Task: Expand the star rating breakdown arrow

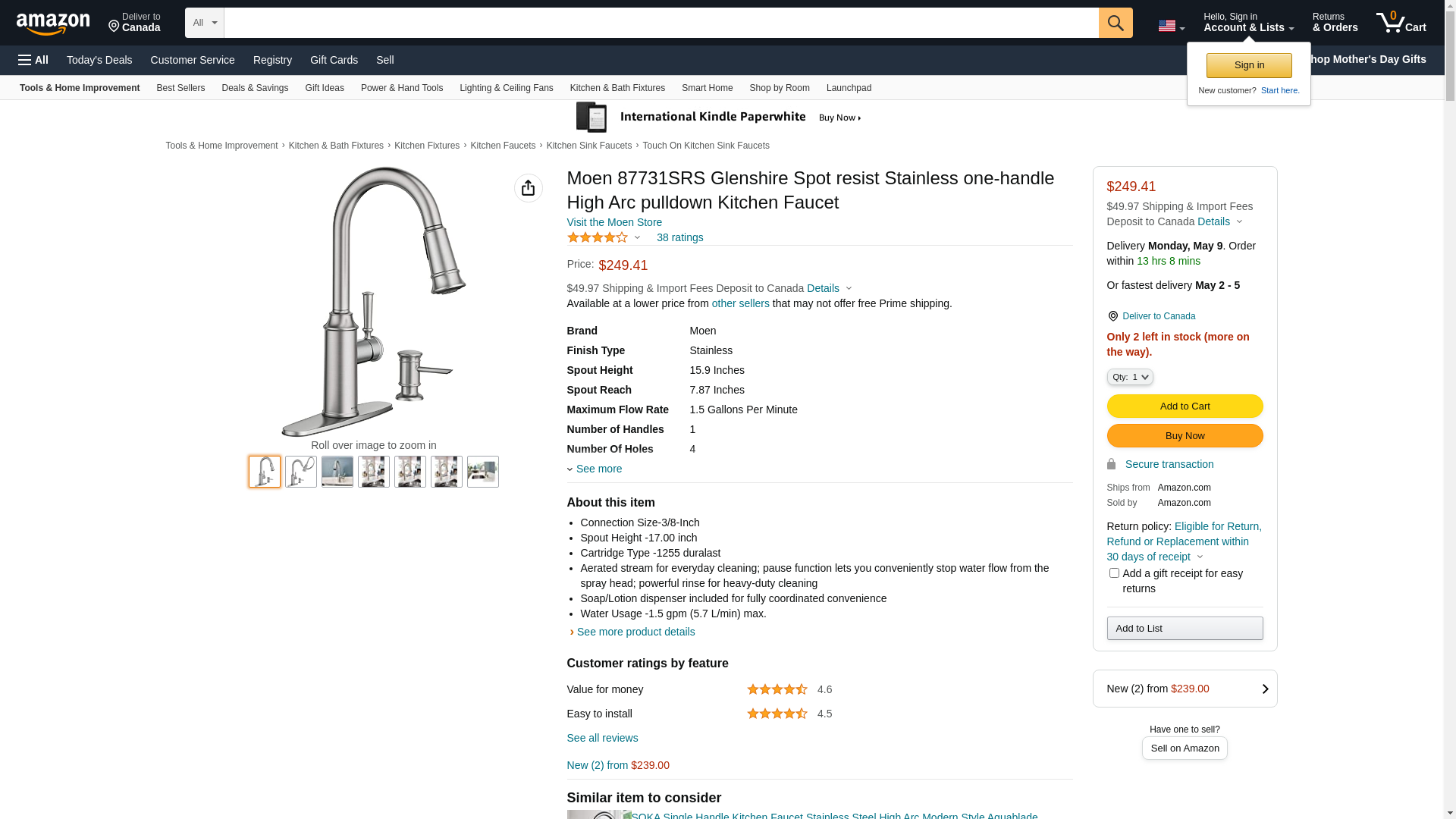Action: 637,238
